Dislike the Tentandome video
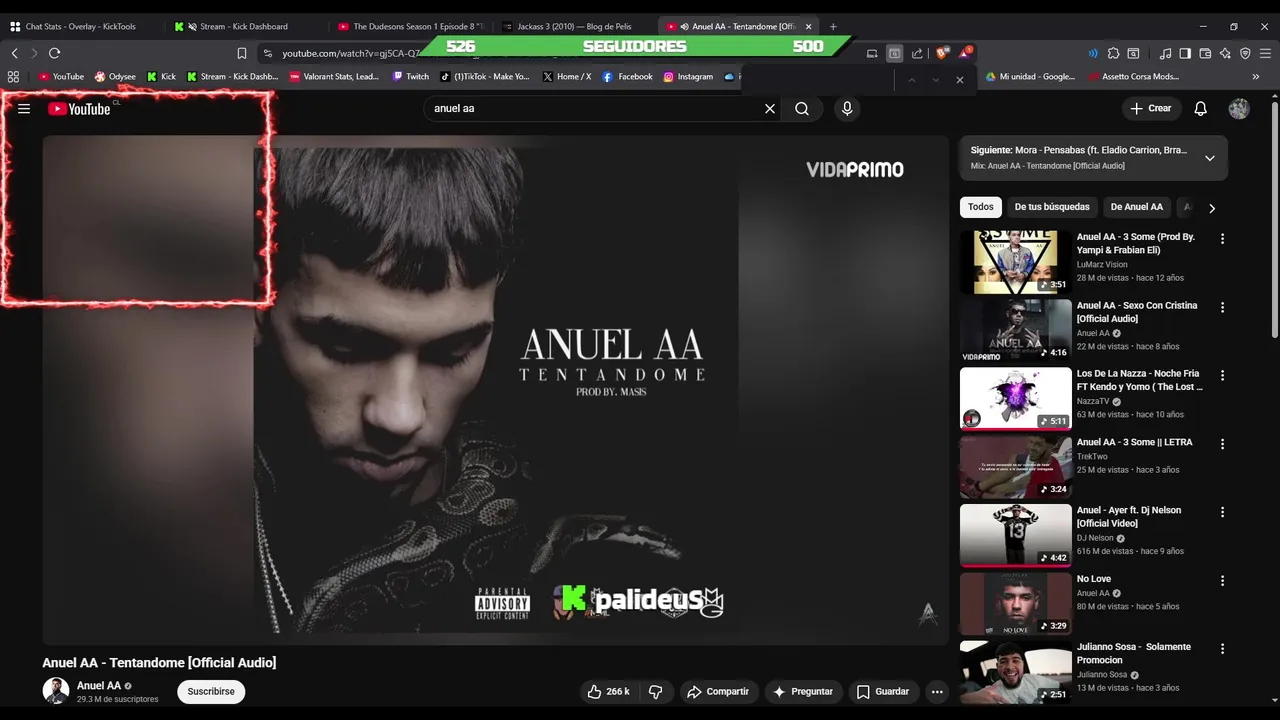Screen dimensions: 1280x720 pos(656,691)
